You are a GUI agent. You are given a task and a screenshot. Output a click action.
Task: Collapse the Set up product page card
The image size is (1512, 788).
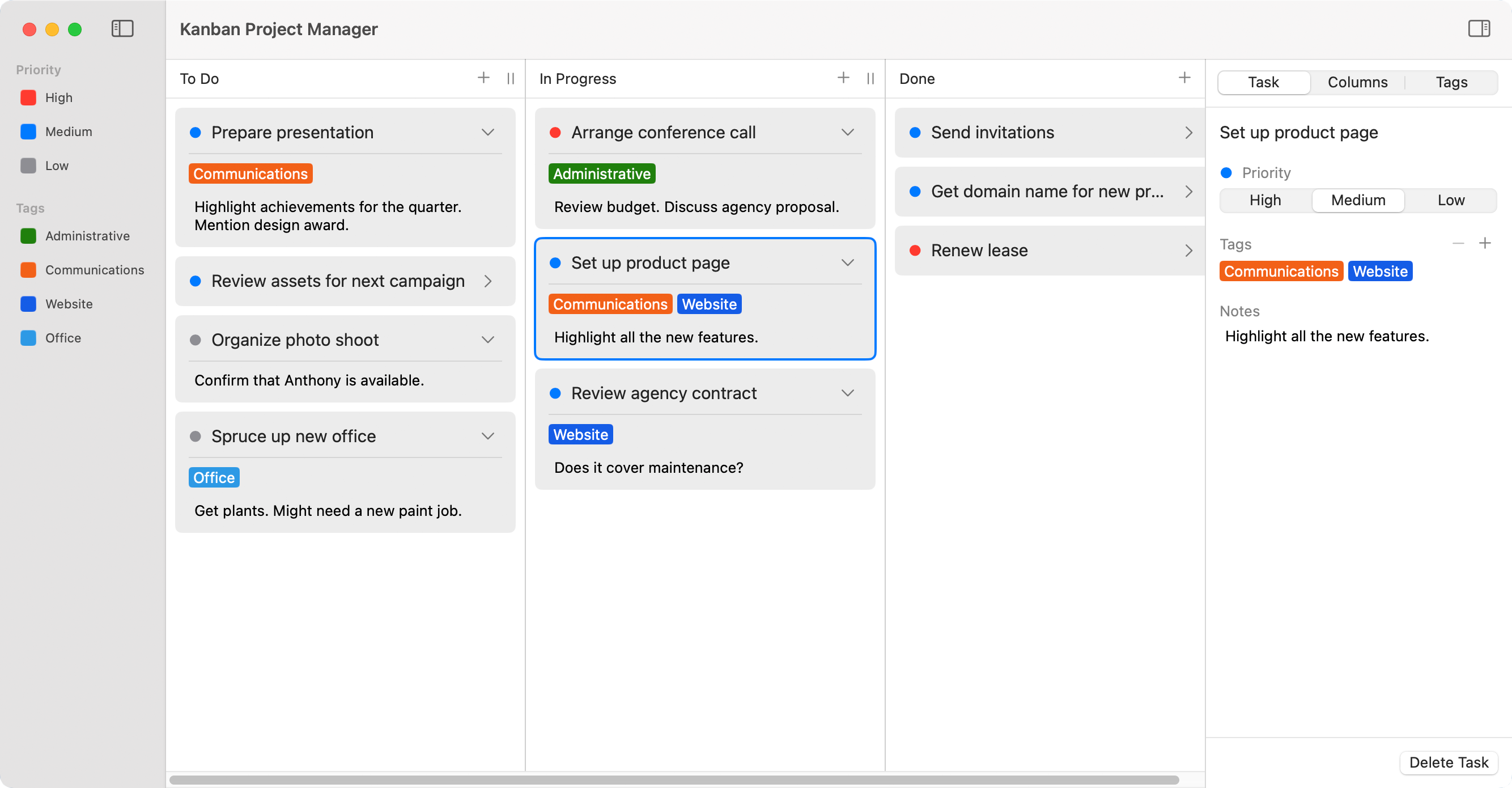pos(848,262)
